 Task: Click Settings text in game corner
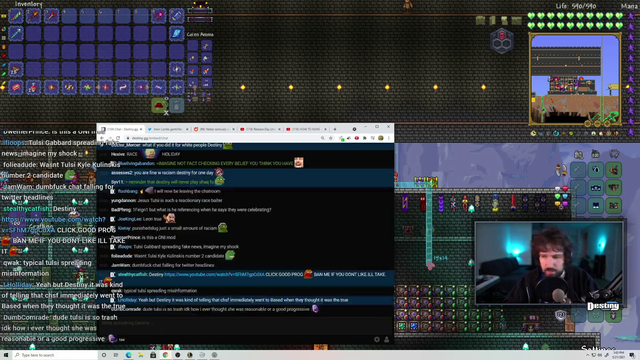(598, 348)
